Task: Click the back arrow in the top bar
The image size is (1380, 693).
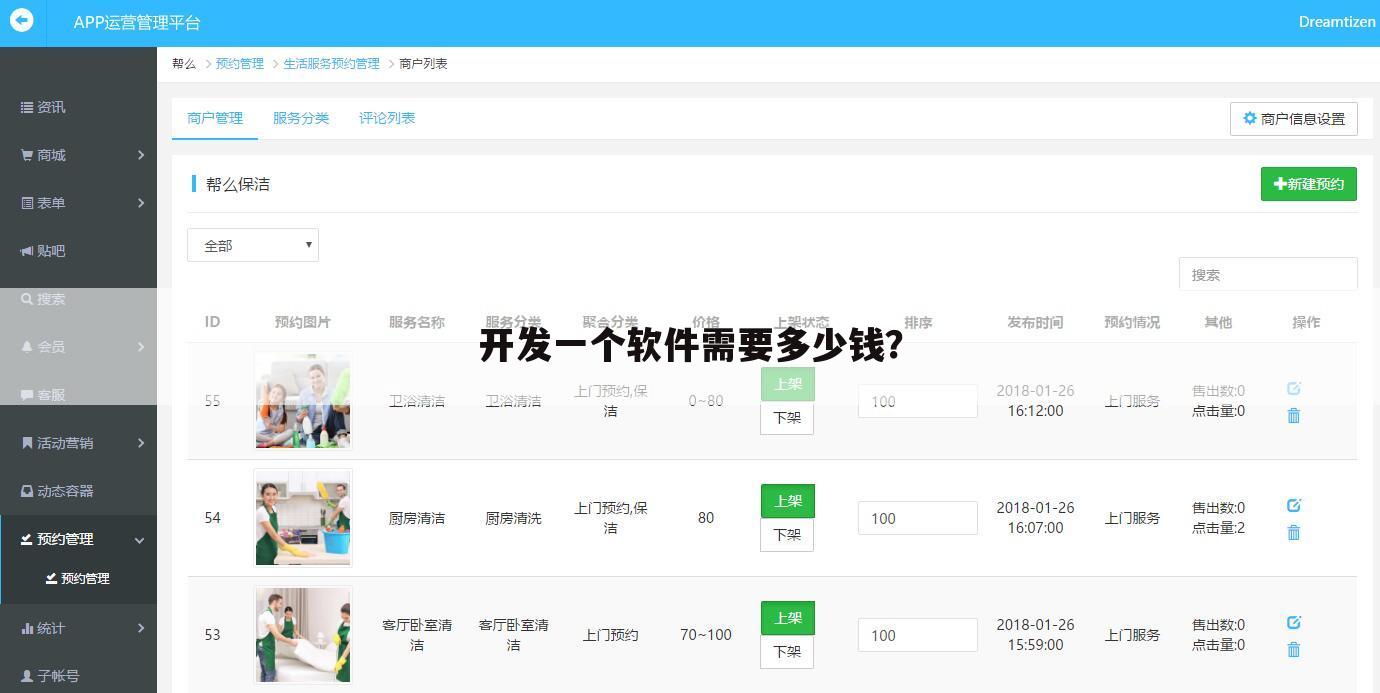Action: pos(21,21)
